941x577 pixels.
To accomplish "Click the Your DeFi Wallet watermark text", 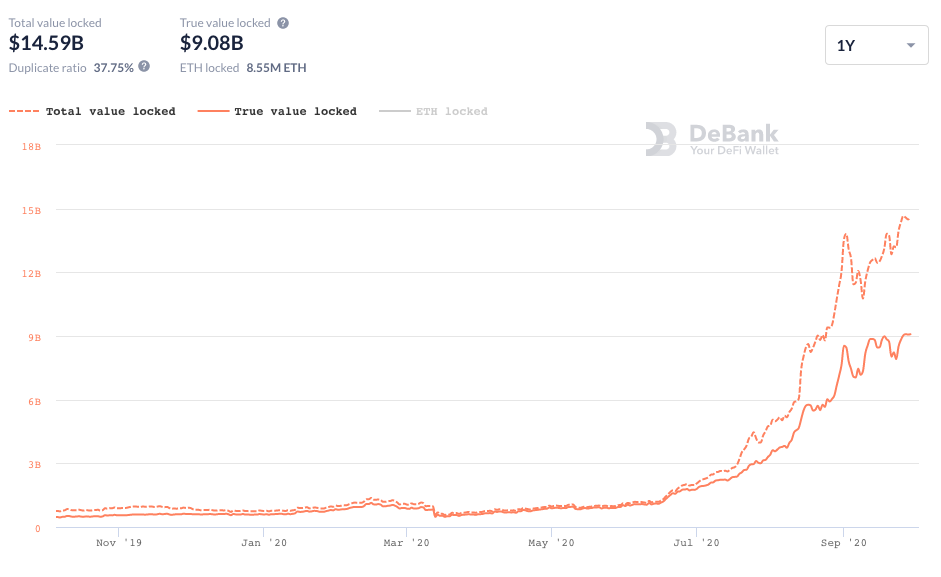I will 734,150.
